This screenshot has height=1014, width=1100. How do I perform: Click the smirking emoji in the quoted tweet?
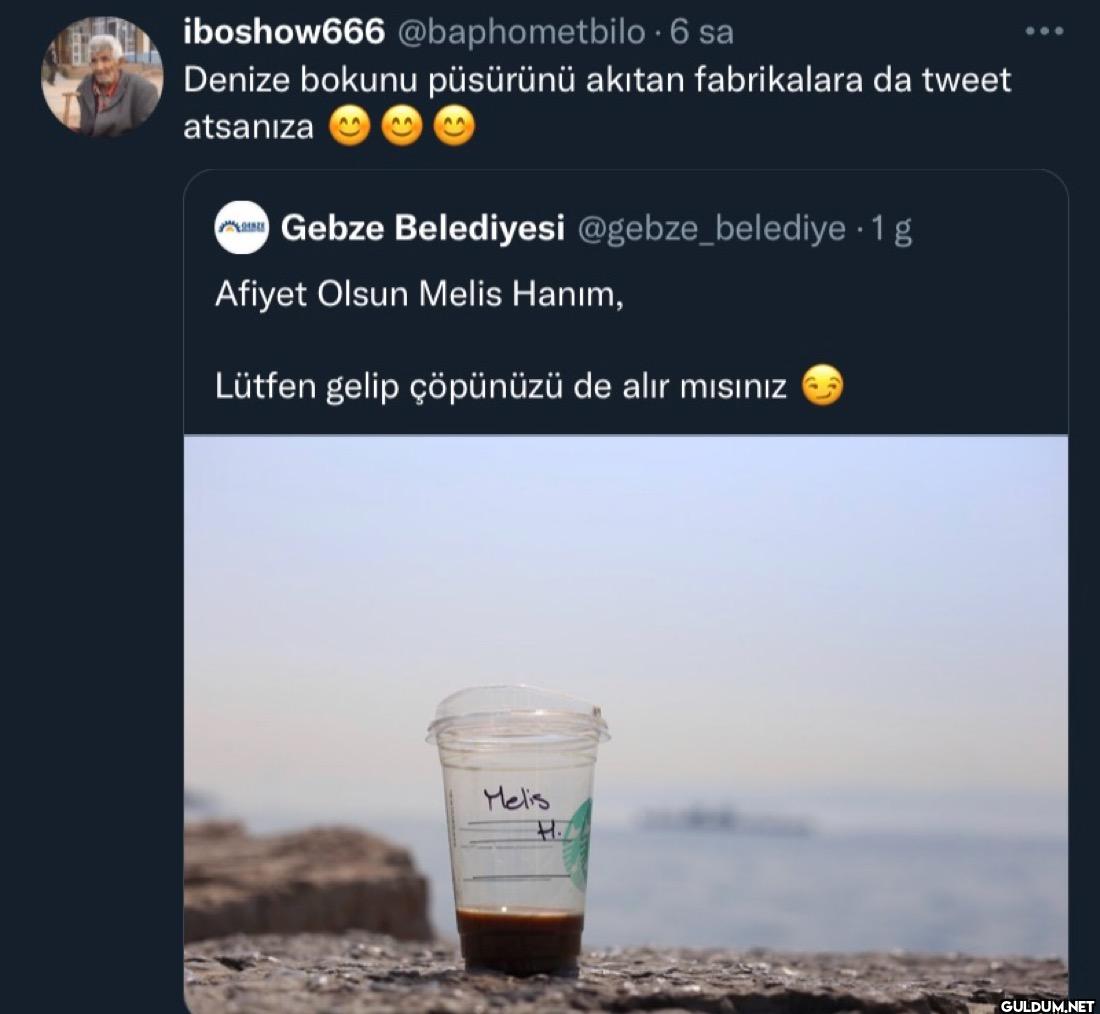click(x=822, y=386)
